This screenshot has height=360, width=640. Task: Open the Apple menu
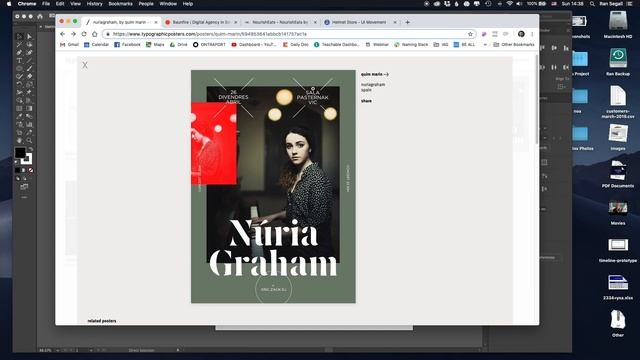coord(9,4)
